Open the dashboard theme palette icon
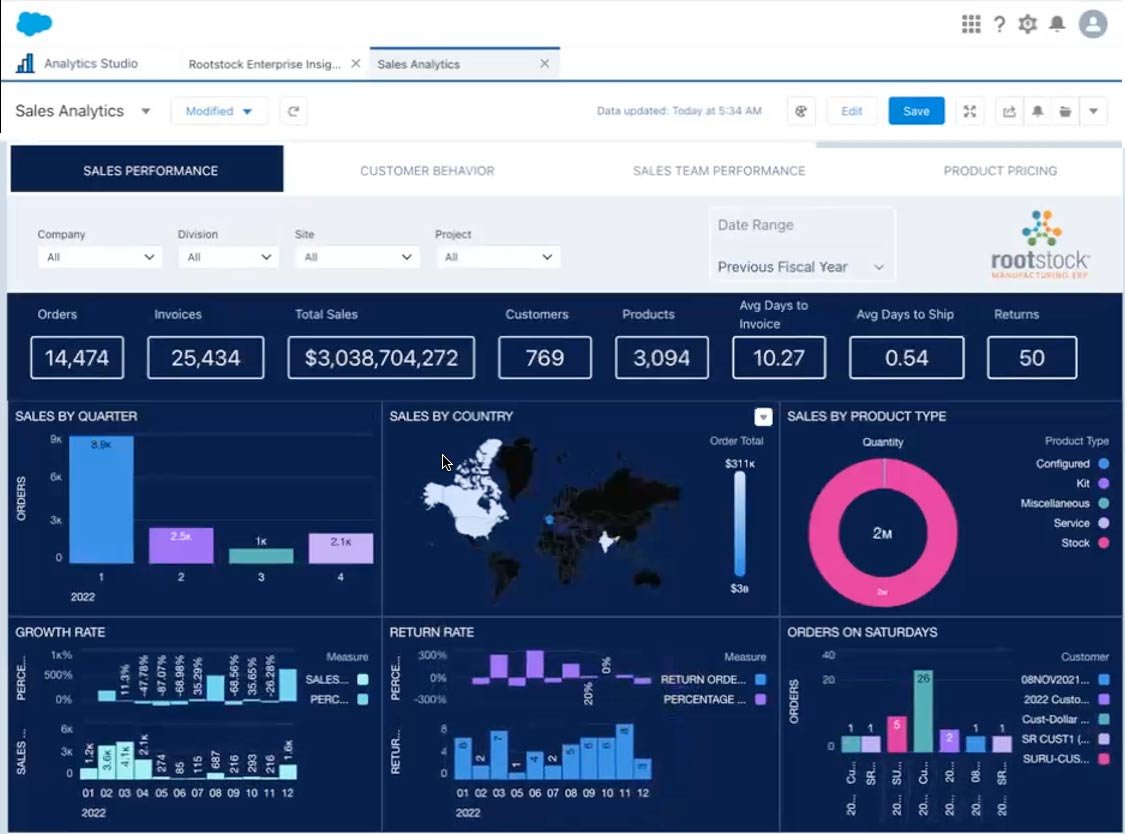The image size is (1125, 834). coord(801,111)
